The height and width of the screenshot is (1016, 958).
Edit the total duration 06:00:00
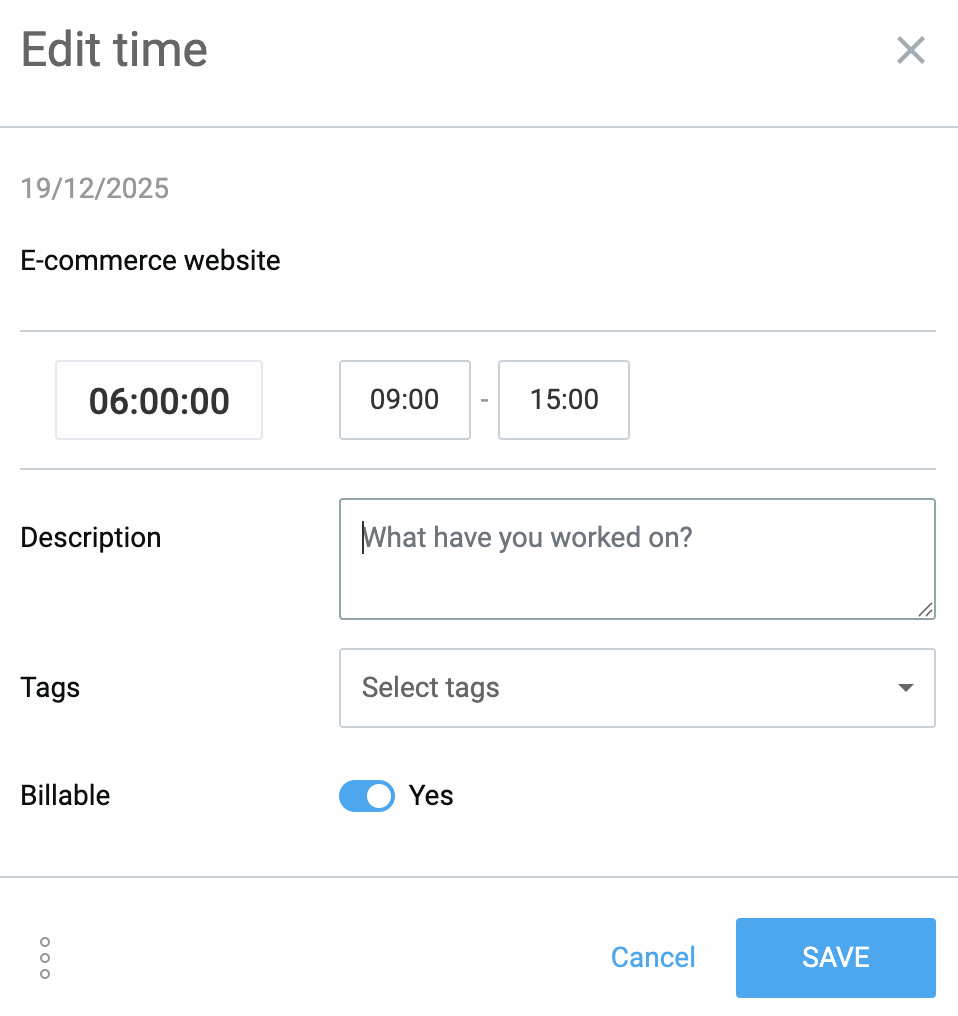pyautogui.click(x=158, y=400)
